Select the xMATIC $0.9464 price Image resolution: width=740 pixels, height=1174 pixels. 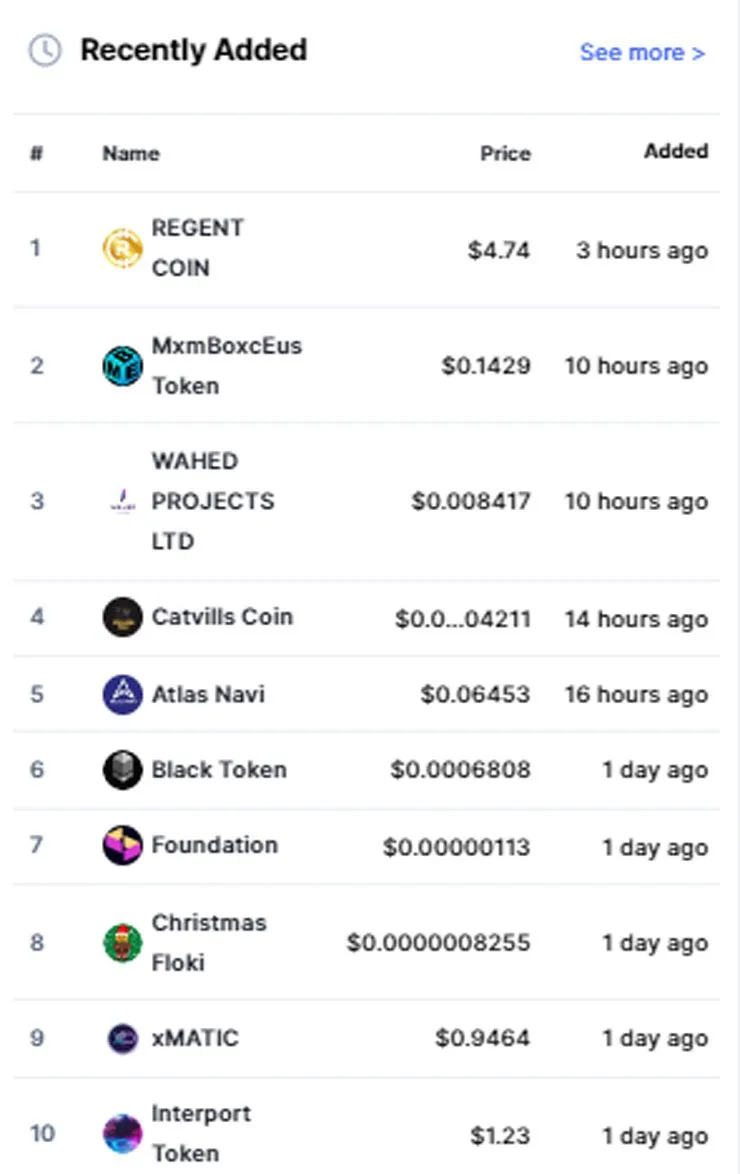pyautogui.click(x=482, y=1038)
